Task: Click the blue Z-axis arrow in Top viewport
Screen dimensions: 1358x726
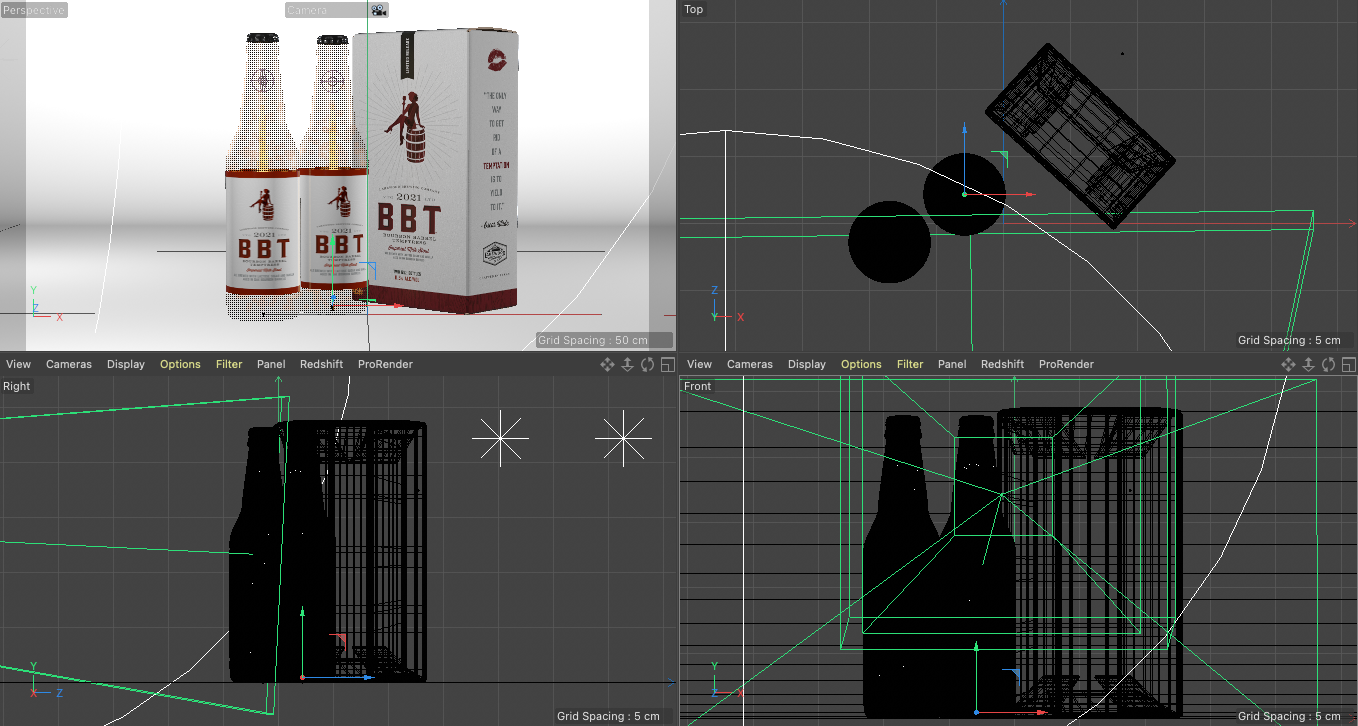Action: [x=964, y=131]
